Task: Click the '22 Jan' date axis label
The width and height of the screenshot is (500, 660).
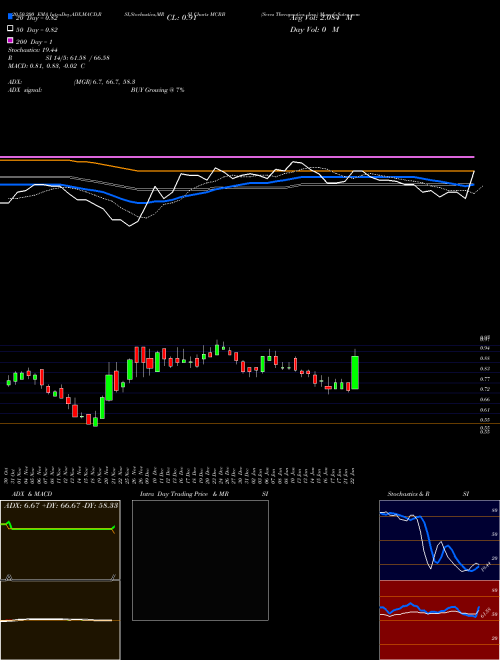Action: pos(353,476)
